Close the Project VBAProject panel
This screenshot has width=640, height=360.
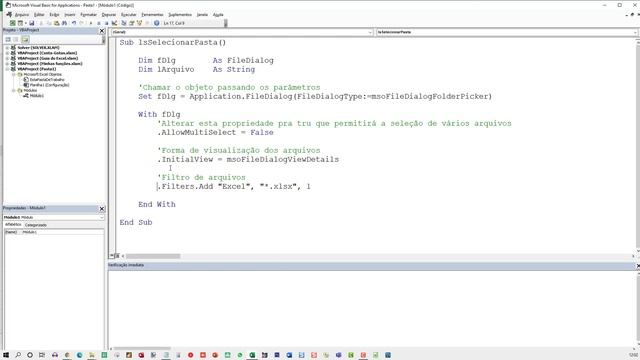[x=102, y=31]
